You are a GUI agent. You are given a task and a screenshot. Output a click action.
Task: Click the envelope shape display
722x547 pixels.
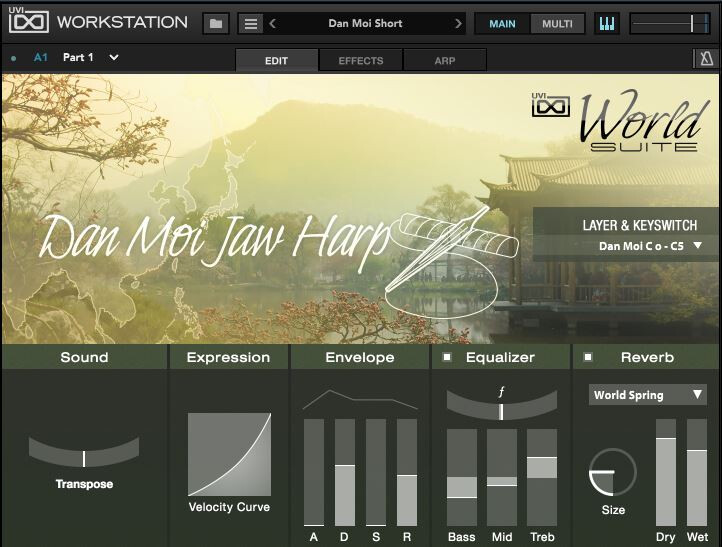(360, 400)
